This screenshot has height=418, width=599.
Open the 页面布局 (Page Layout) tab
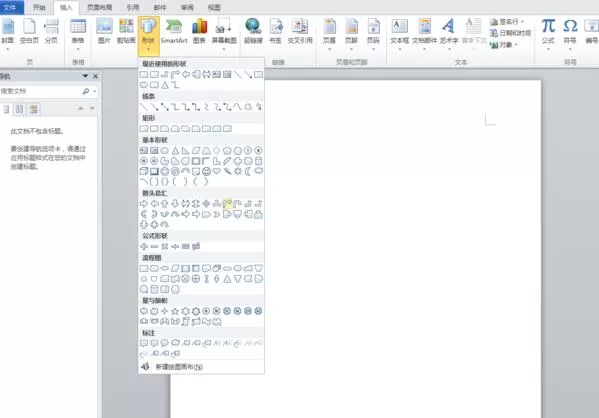click(x=99, y=7)
